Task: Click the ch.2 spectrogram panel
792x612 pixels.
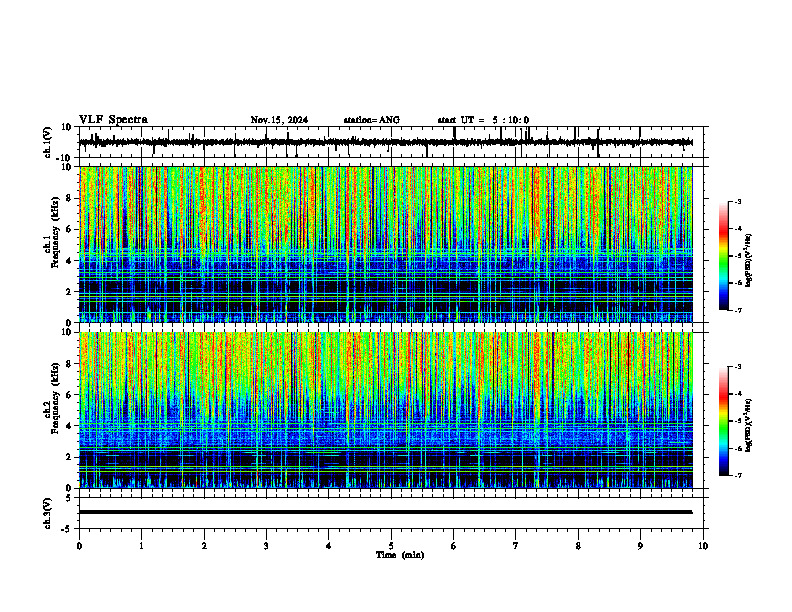Action: [393, 410]
